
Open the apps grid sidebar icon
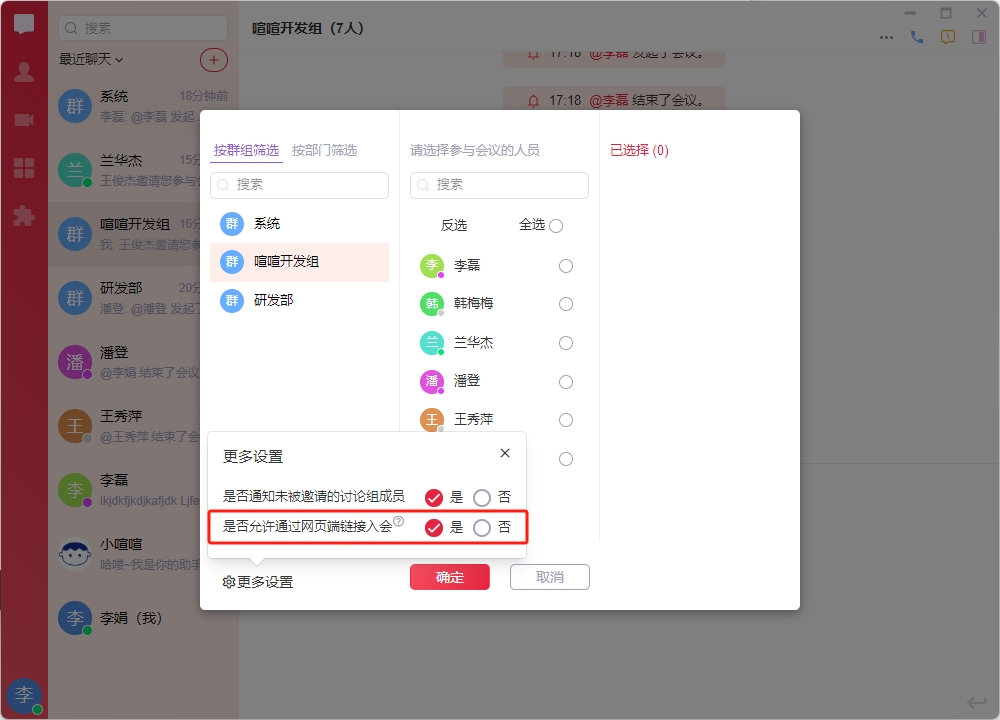tap(24, 168)
